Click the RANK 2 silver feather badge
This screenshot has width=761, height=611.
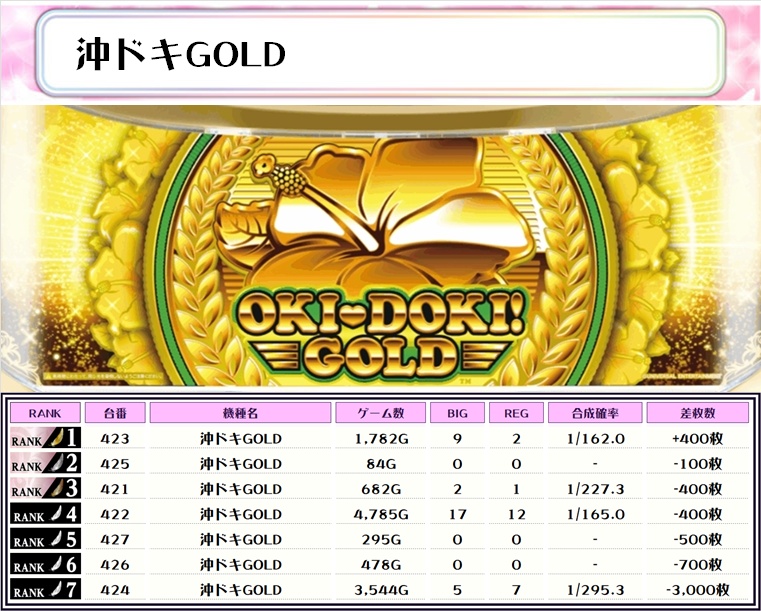45,463
